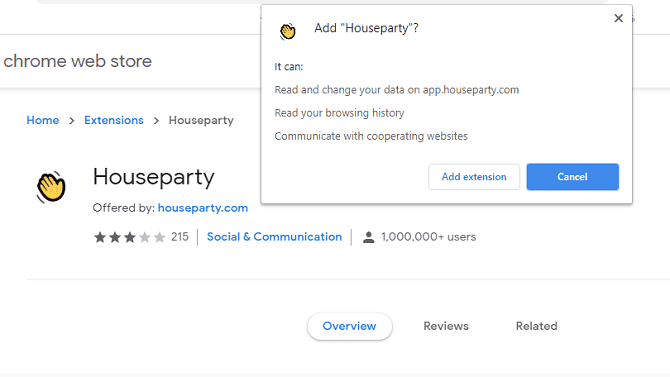
Task: Click the chevron after Home breadcrumb
Action: 72,121
